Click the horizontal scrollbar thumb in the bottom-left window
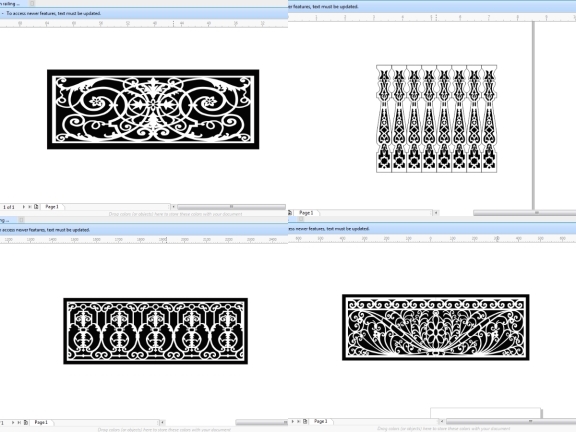The image size is (576, 432). 262,422
